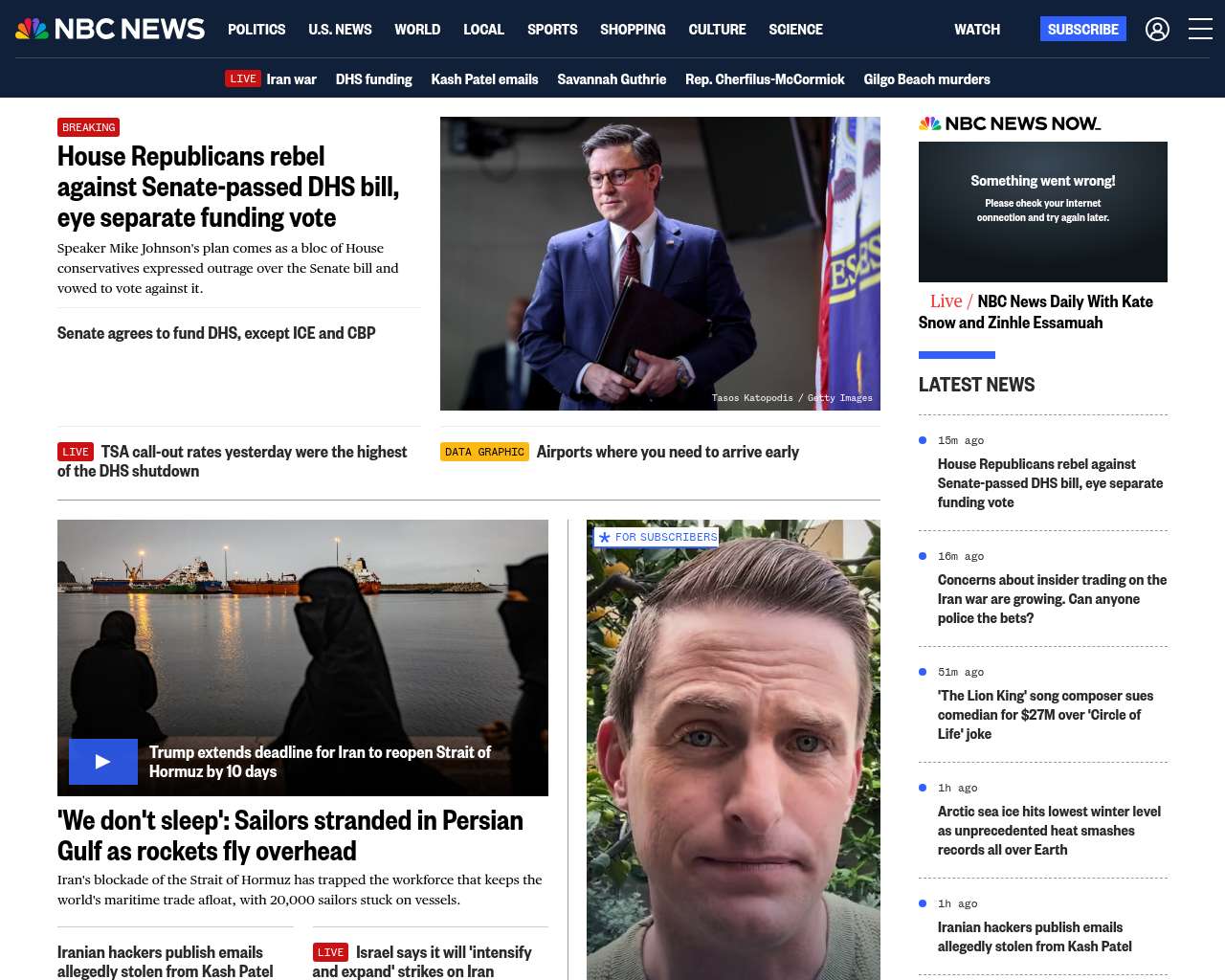Screen dimensions: 1225x980
Task: Open the Local section
Action: [x=483, y=30]
